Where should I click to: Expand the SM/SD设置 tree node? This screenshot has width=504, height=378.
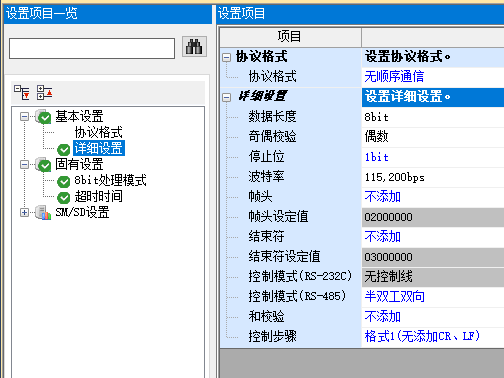[x=24, y=213]
